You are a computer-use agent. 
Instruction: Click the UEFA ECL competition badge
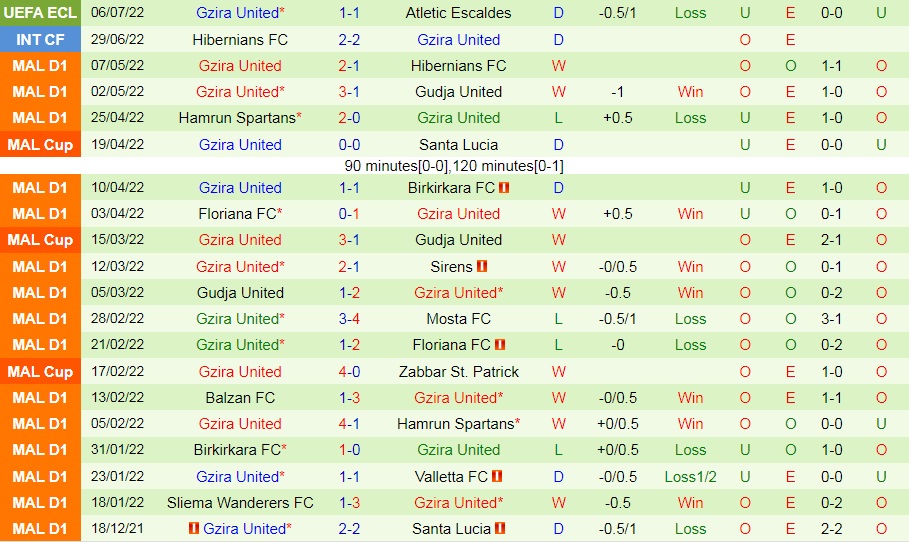pyautogui.click(x=41, y=13)
